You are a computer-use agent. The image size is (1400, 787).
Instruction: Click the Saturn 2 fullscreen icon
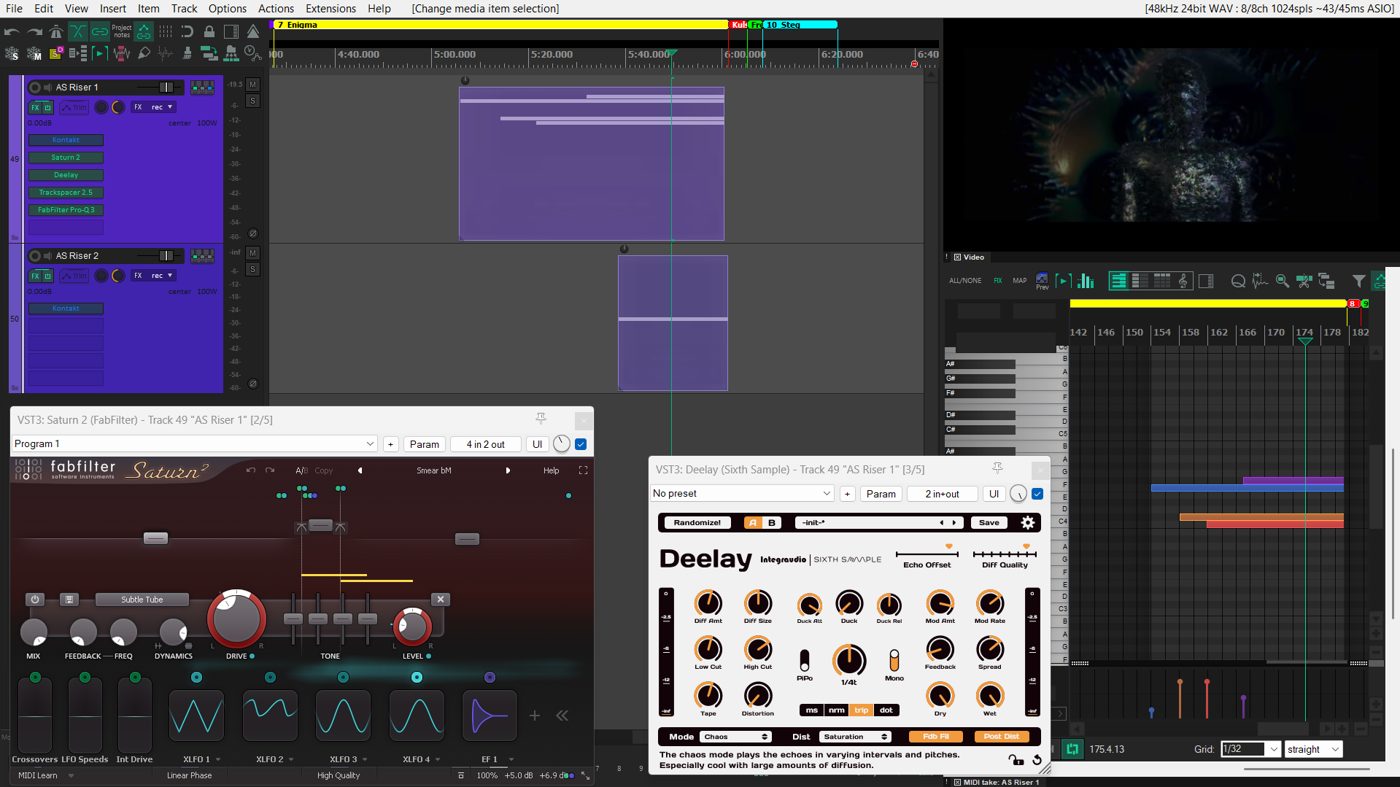[583, 470]
